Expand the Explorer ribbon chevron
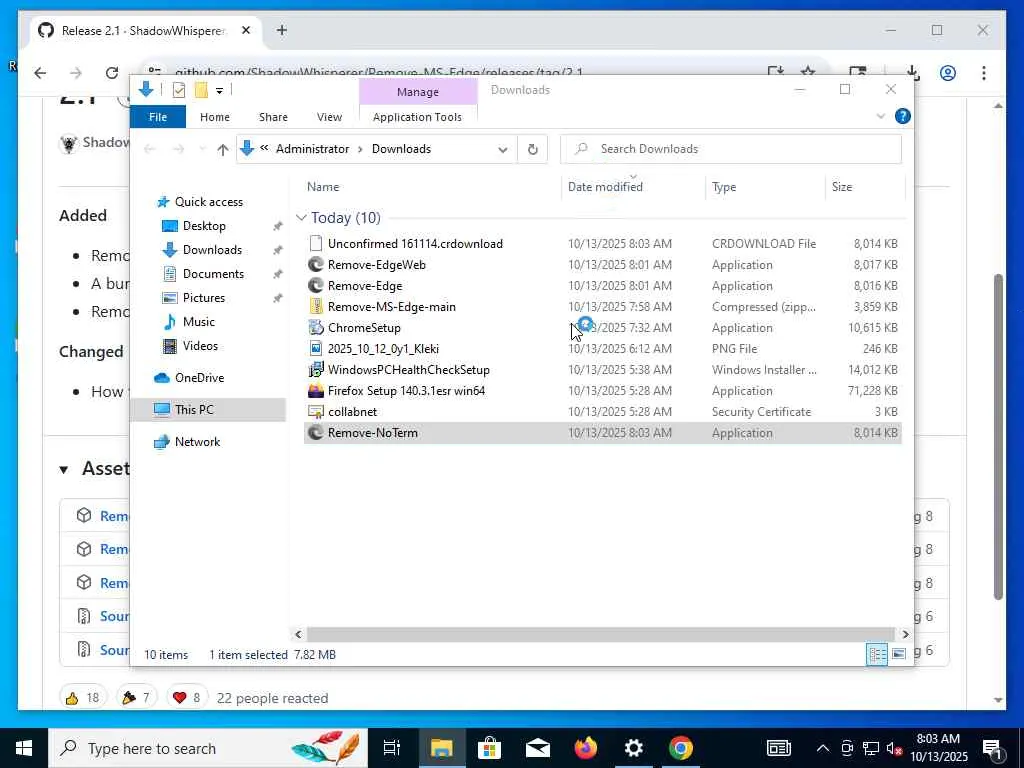 click(x=880, y=116)
